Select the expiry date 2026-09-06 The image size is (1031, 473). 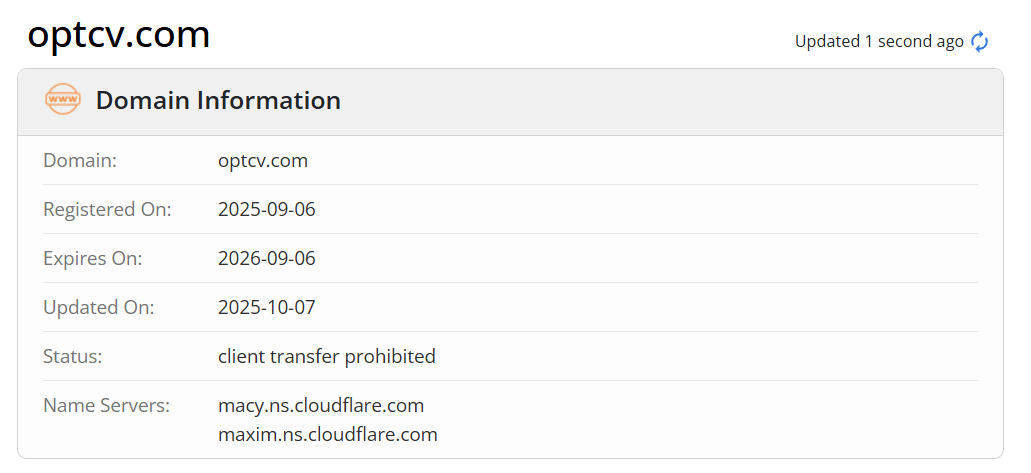point(267,258)
